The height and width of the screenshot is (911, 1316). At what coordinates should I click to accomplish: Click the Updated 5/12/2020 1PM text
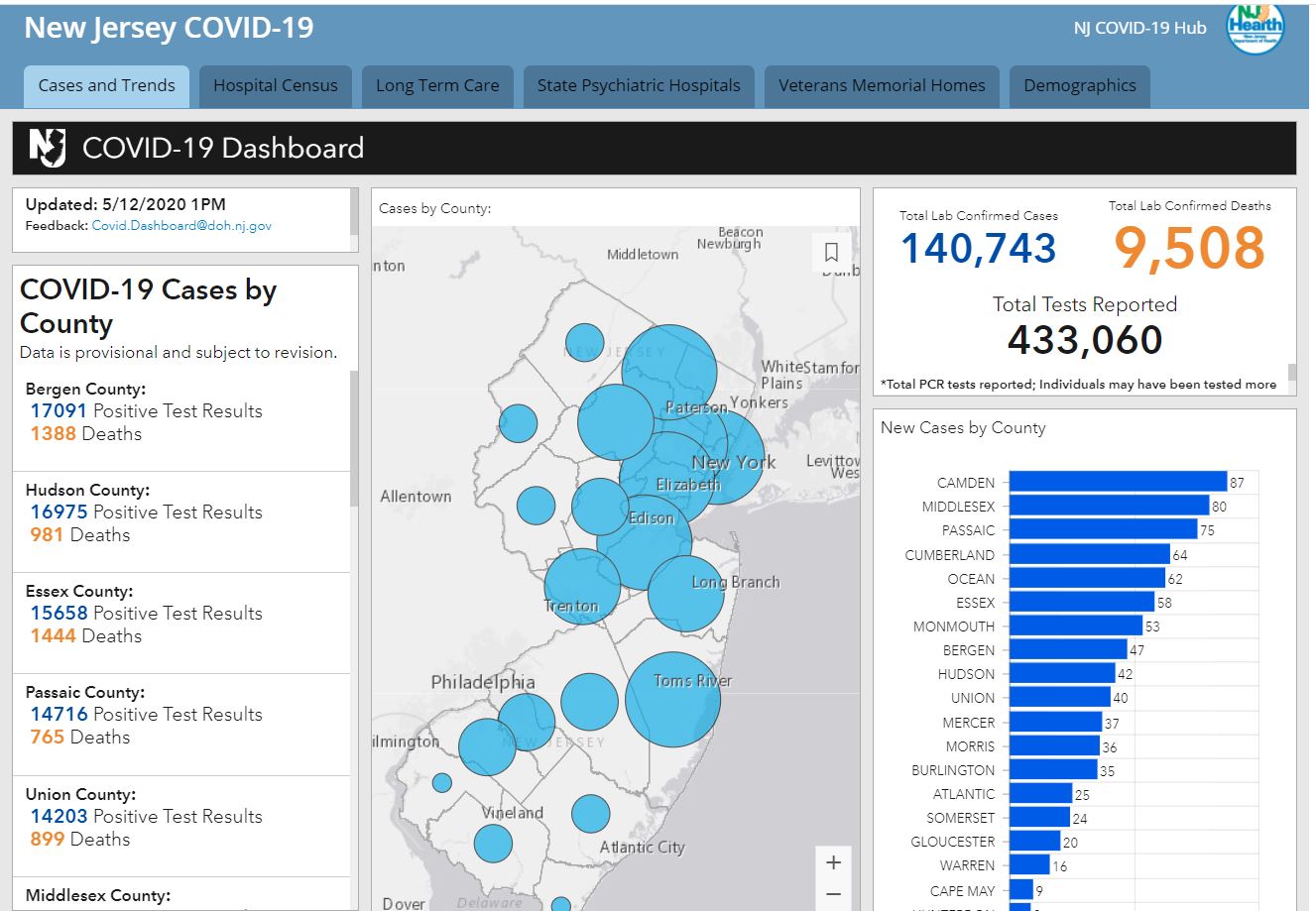[126, 204]
